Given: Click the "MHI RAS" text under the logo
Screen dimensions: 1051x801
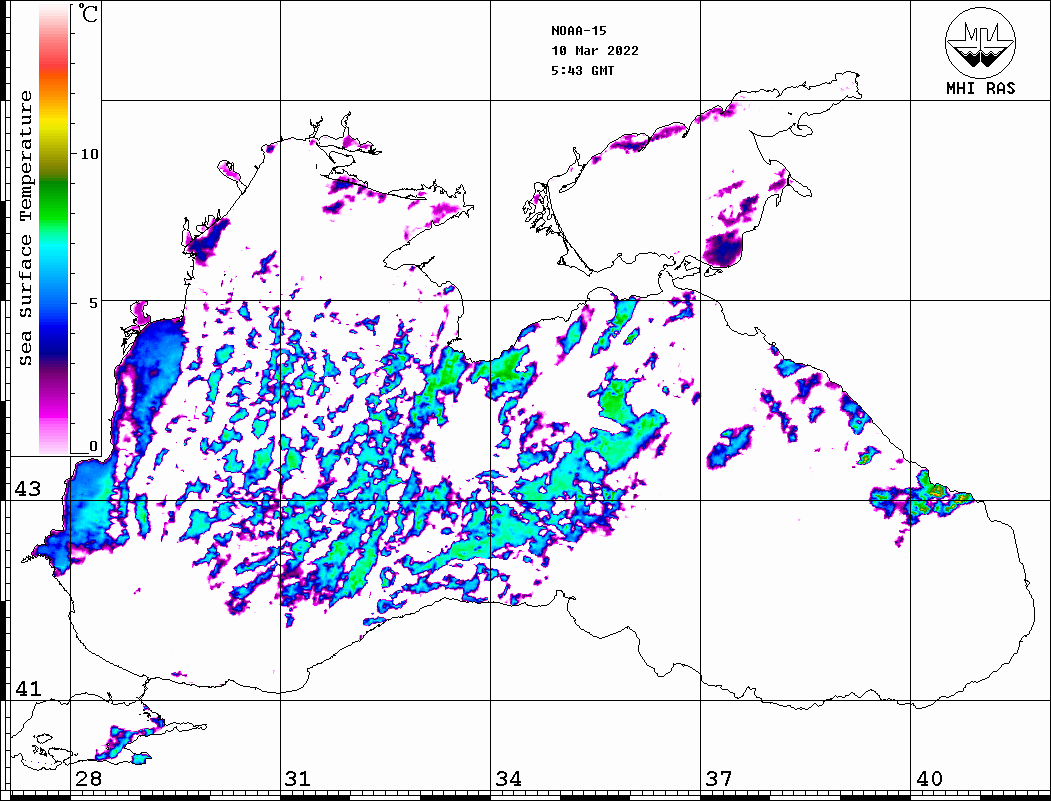Looking at the screenshot, I should pyautogui.click(x=980, y=89).
